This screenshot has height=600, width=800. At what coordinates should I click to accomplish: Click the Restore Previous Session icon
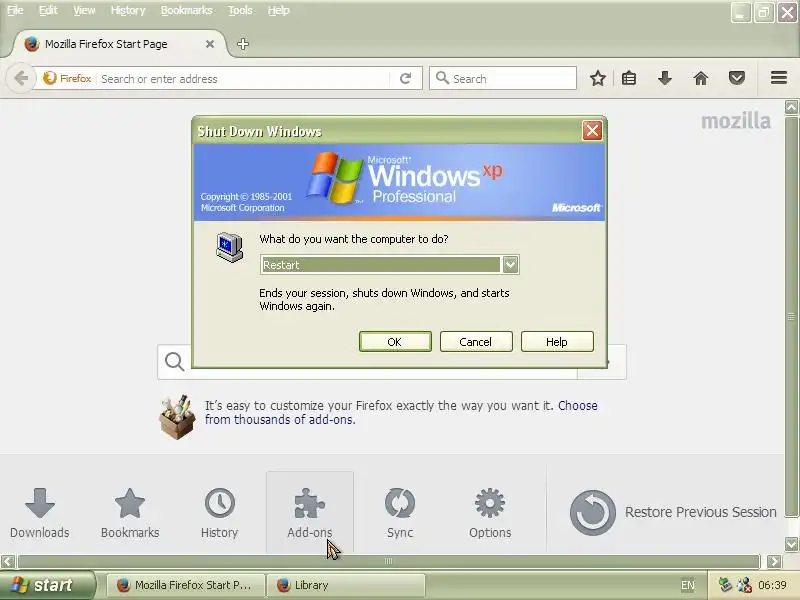tap(592, 512)
